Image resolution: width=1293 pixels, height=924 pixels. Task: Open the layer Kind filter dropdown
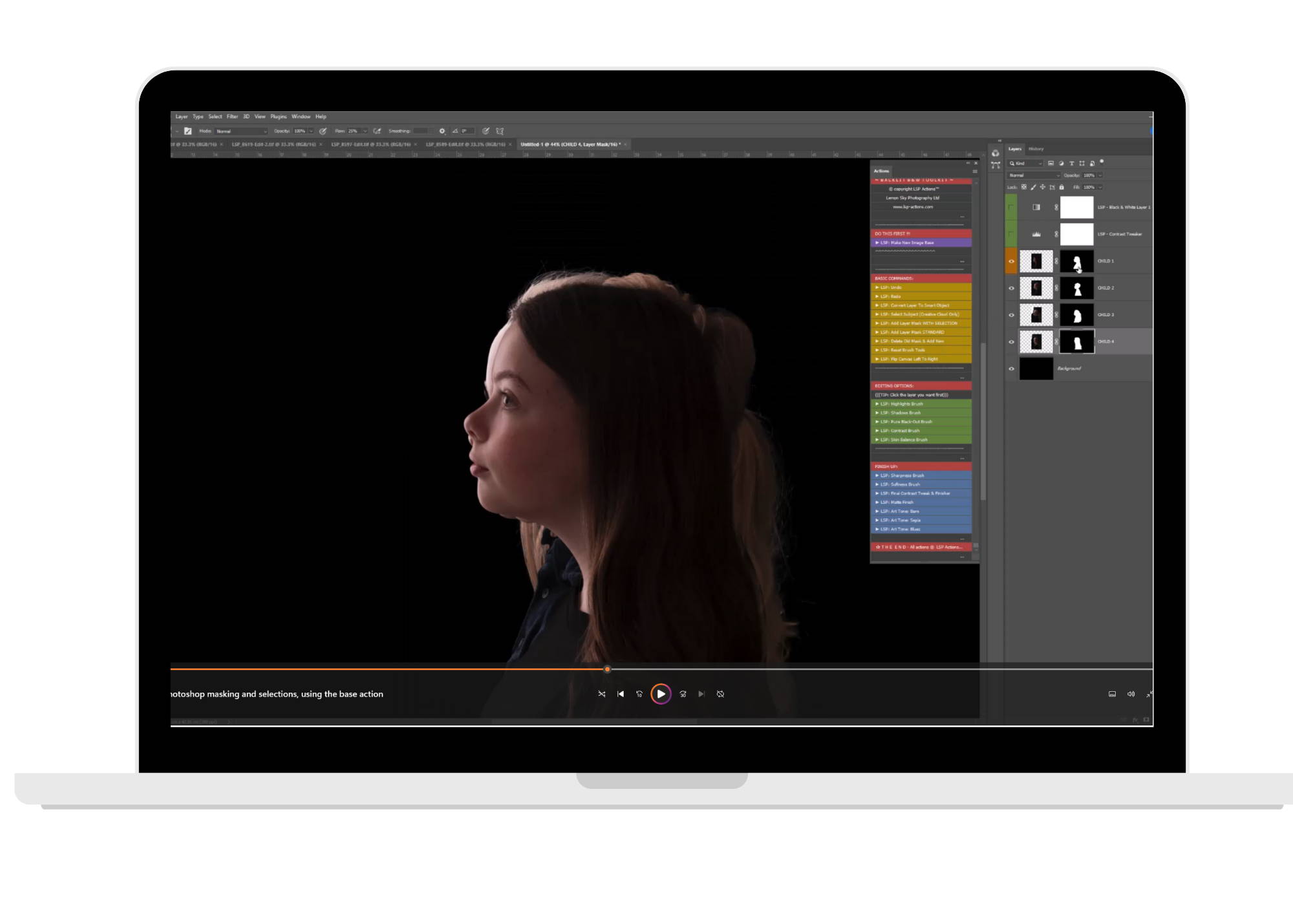pos(1026,164)
